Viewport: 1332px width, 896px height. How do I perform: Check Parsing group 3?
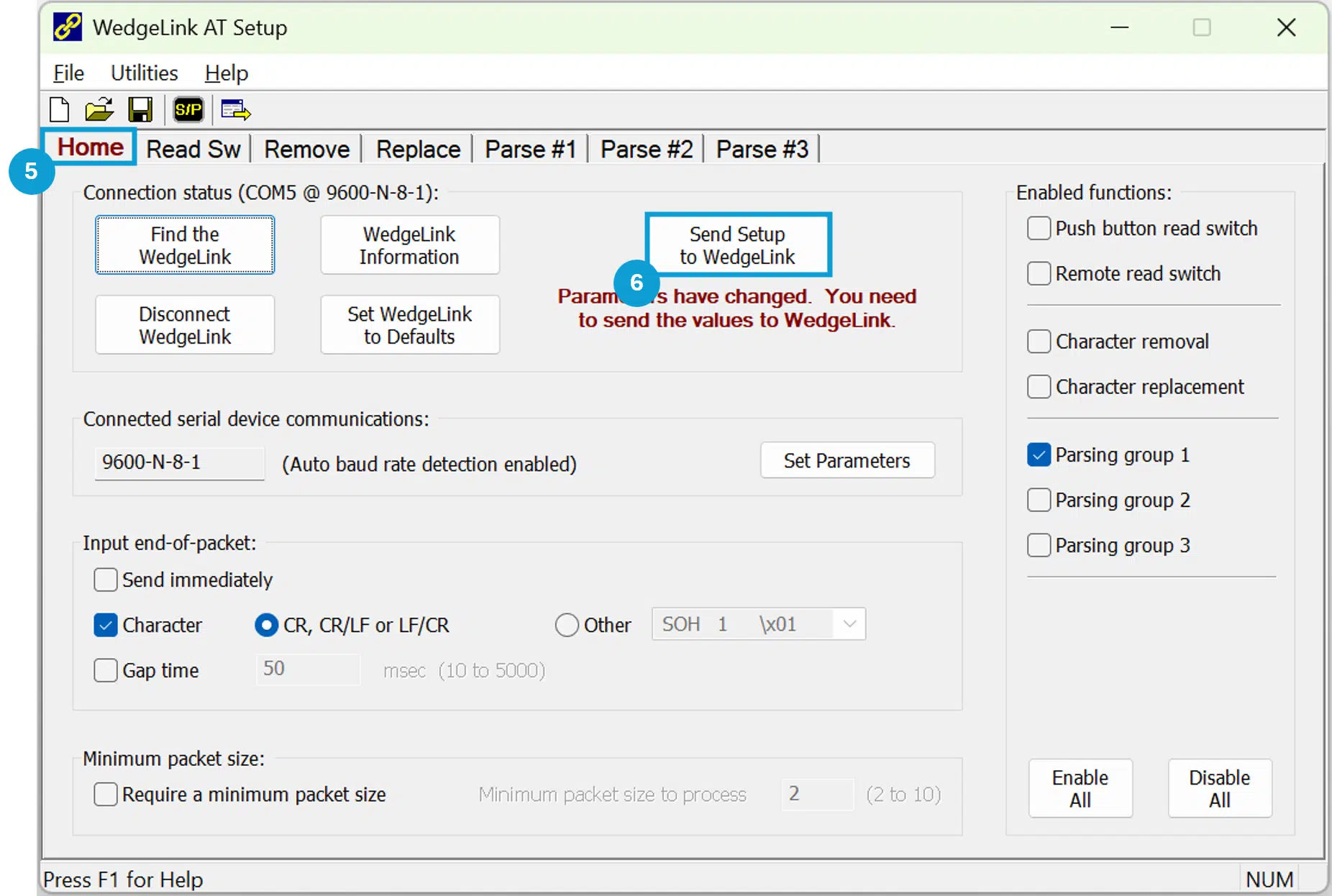tap(1039, 545)
